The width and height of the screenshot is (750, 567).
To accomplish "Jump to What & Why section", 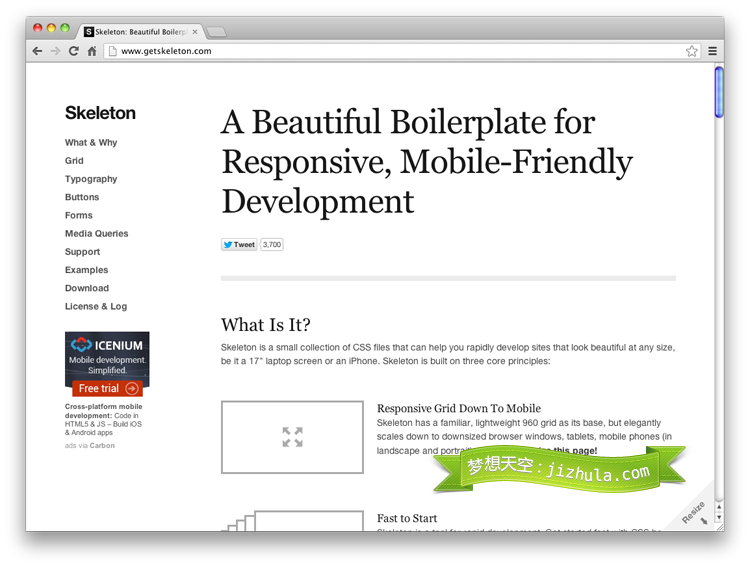I will 91,143.
